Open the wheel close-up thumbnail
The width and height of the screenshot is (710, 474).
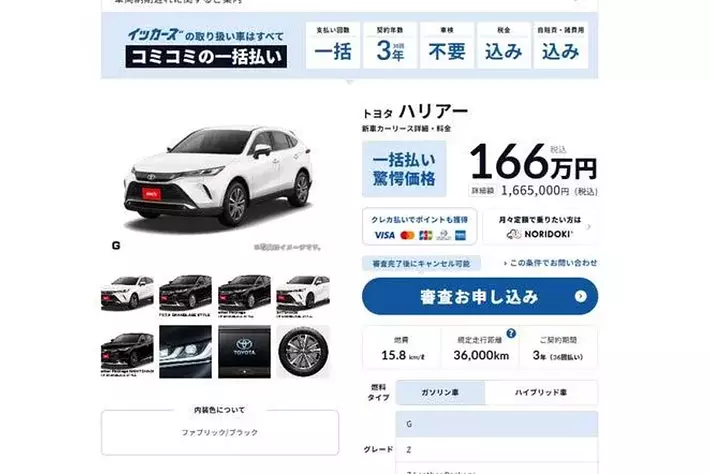[x=303, y=352]
